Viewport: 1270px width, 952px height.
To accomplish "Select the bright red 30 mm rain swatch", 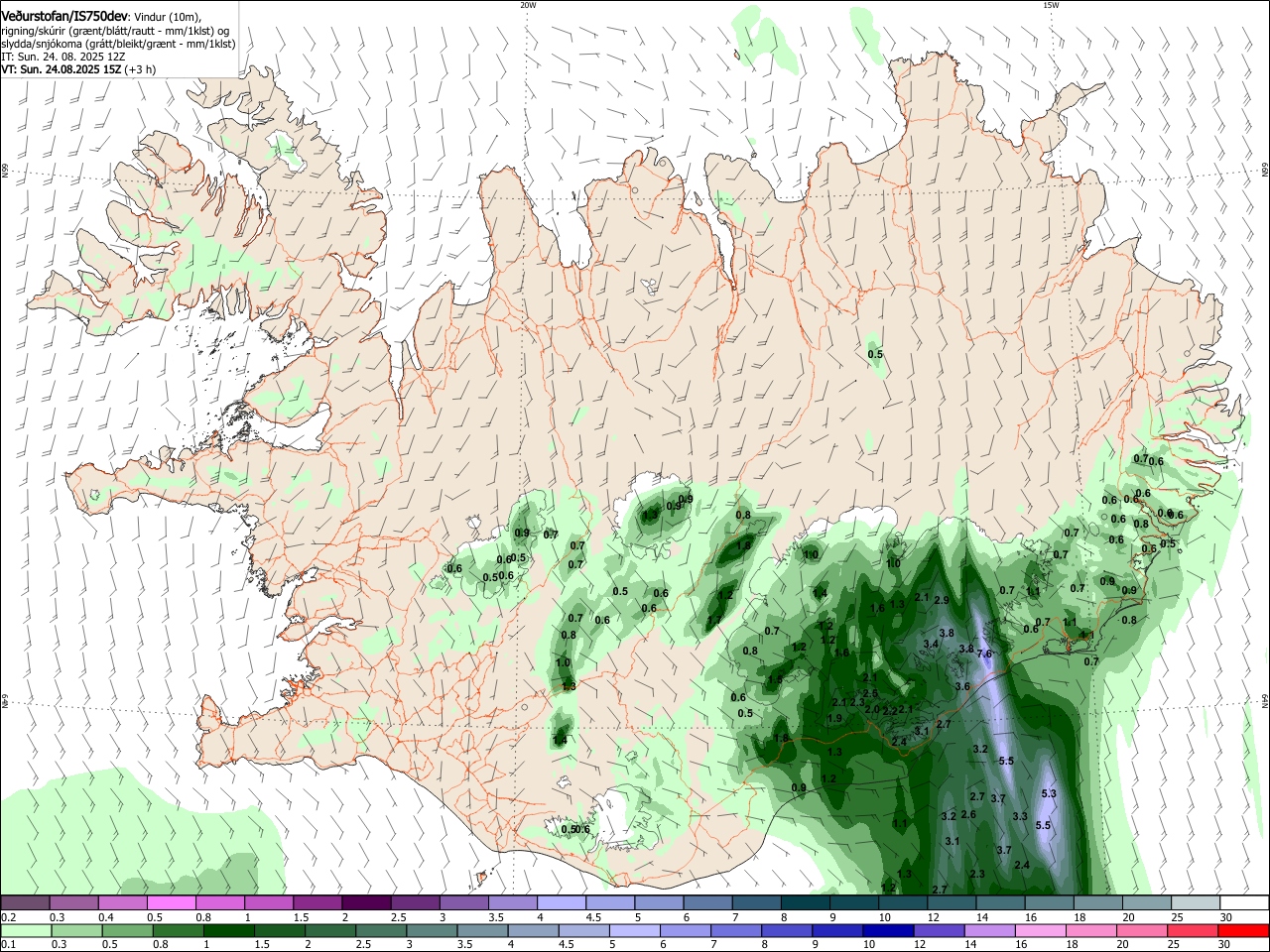I will tap(1243, 931).
